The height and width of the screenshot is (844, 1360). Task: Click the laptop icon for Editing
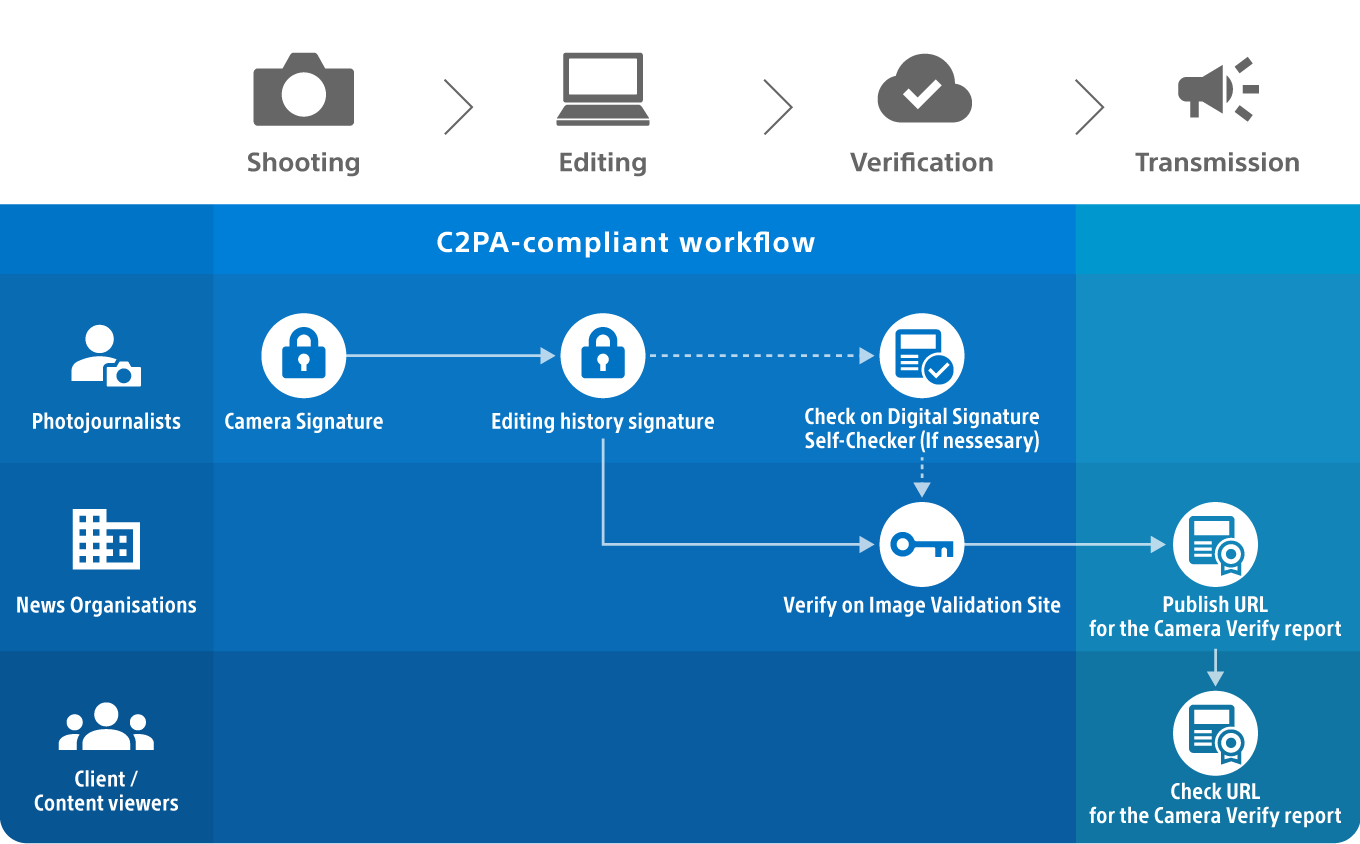603,88
